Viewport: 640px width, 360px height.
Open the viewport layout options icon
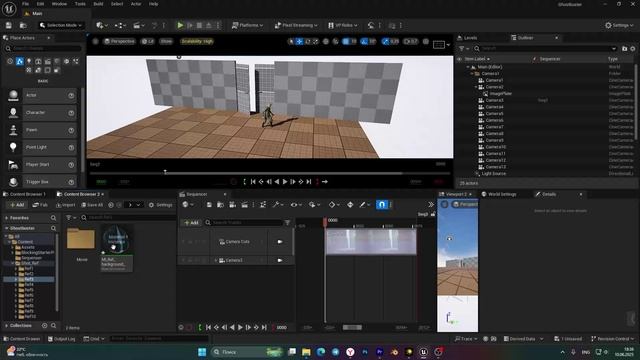click(x=439, y=44)
